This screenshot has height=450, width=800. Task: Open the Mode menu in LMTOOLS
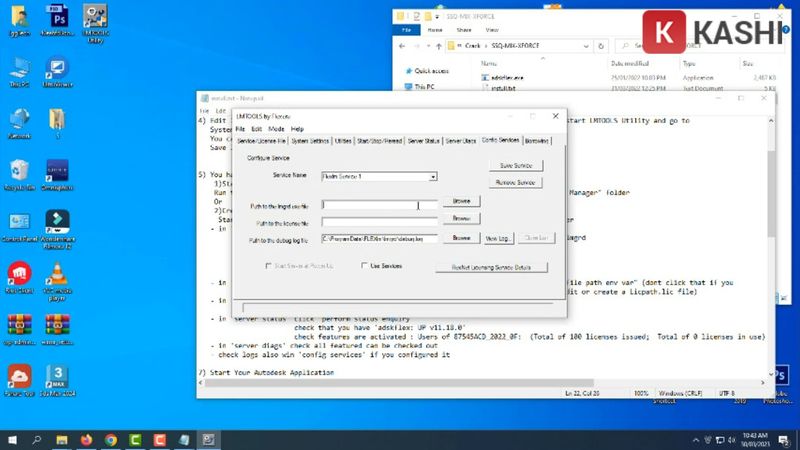[x=276, y=129]
